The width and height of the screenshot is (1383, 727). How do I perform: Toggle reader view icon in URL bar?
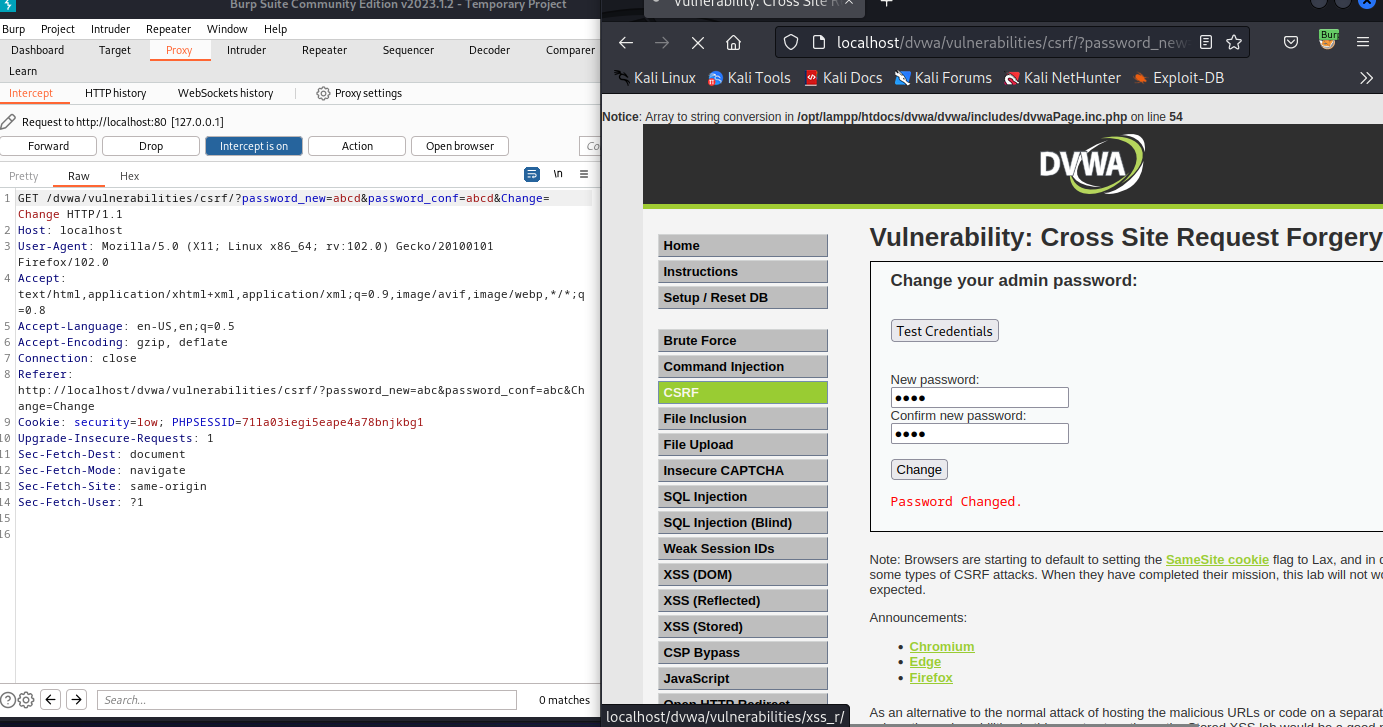tap(1206, 42)
